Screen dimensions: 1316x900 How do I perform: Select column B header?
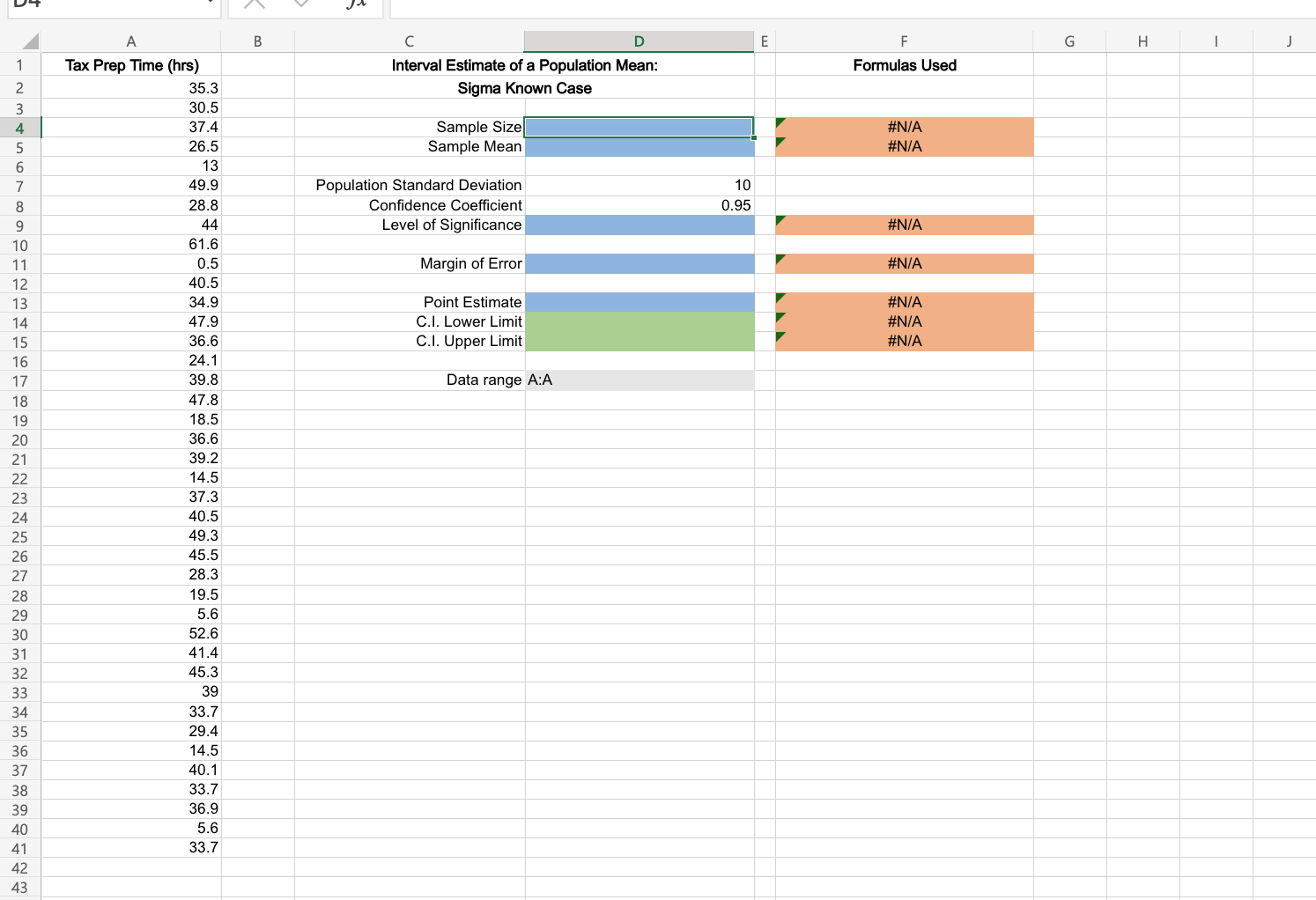(257, 41)
